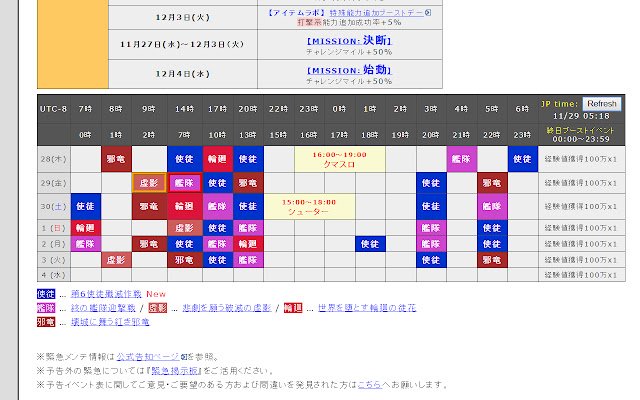Select the 艦隊 cell at 14時 on 29(金)
Viewport: 640px width, 400px height.
pyautogui.click(x=184, y=183)
